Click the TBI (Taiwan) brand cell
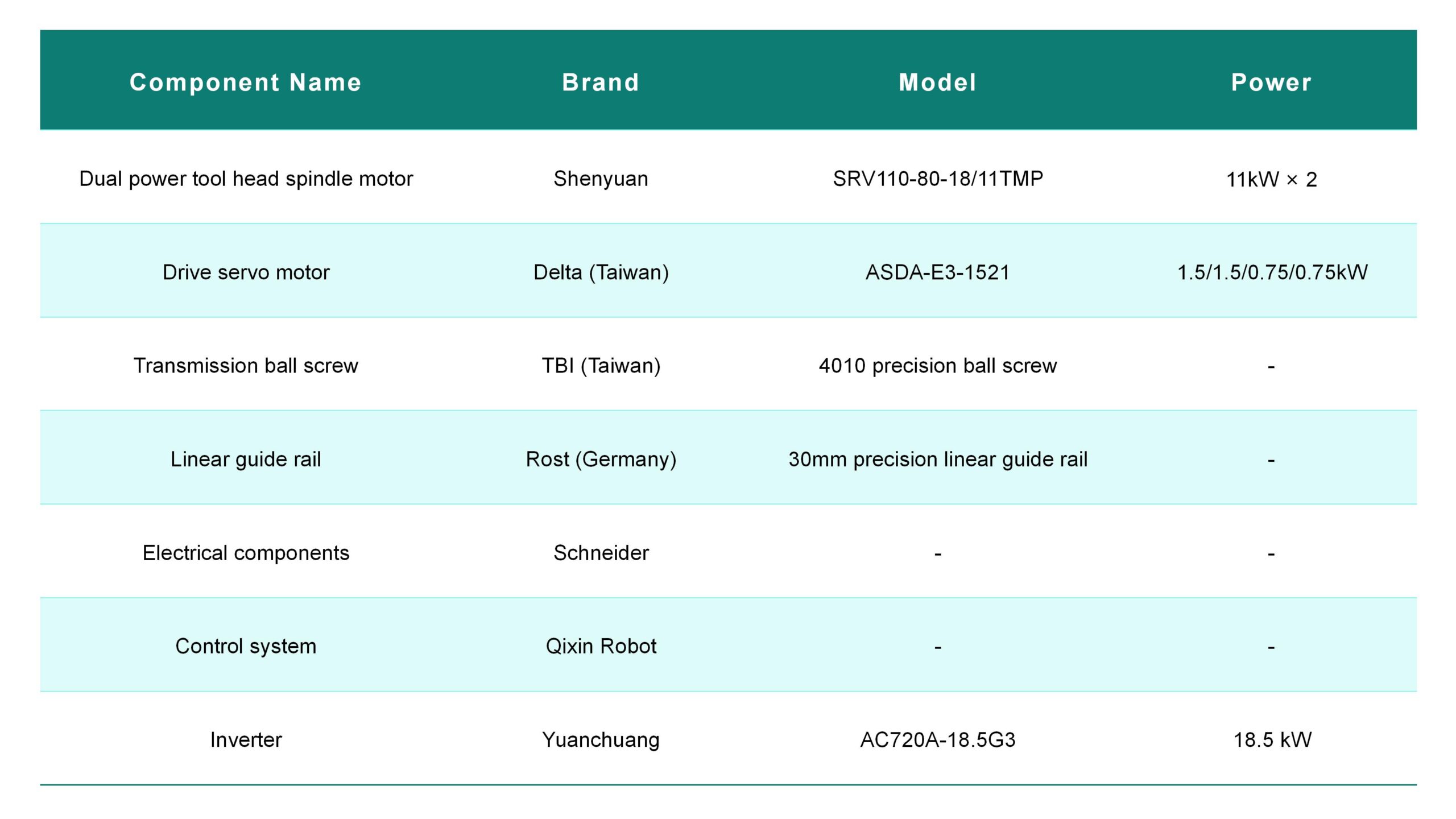 [x=601, y=366]
